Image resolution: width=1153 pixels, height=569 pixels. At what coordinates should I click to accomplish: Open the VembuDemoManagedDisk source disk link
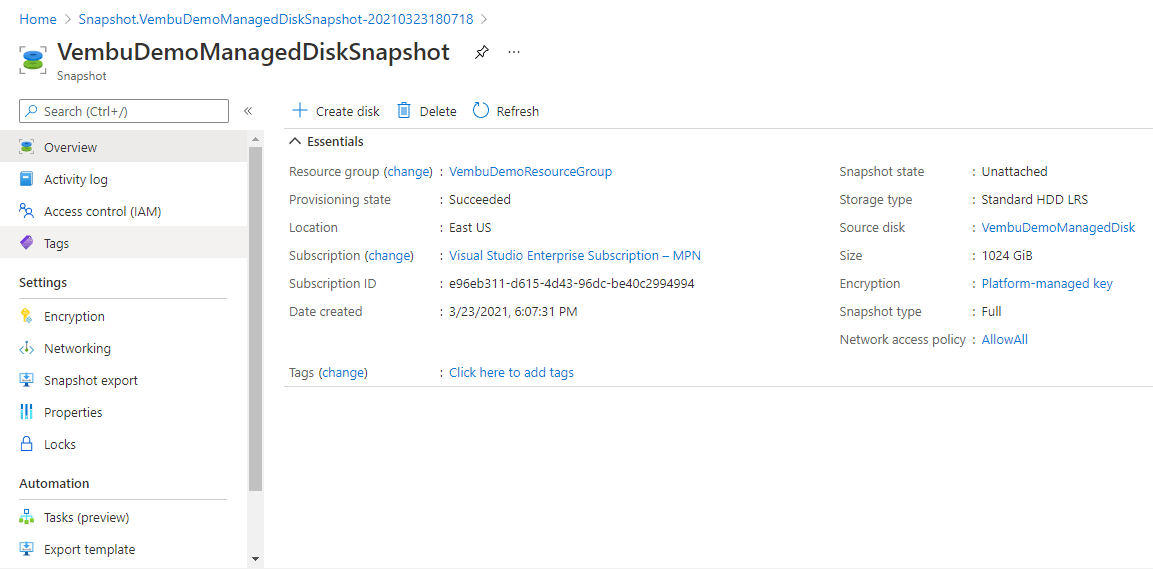[1058, 227]
